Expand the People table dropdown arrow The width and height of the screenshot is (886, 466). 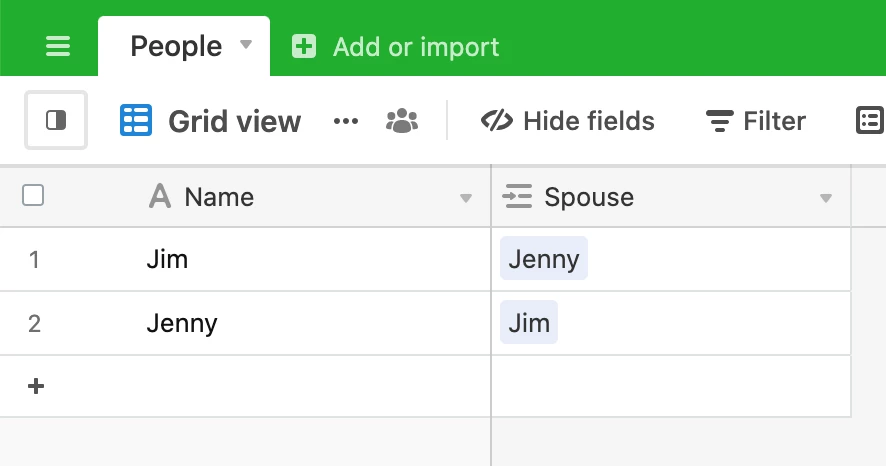pos(246,44)
